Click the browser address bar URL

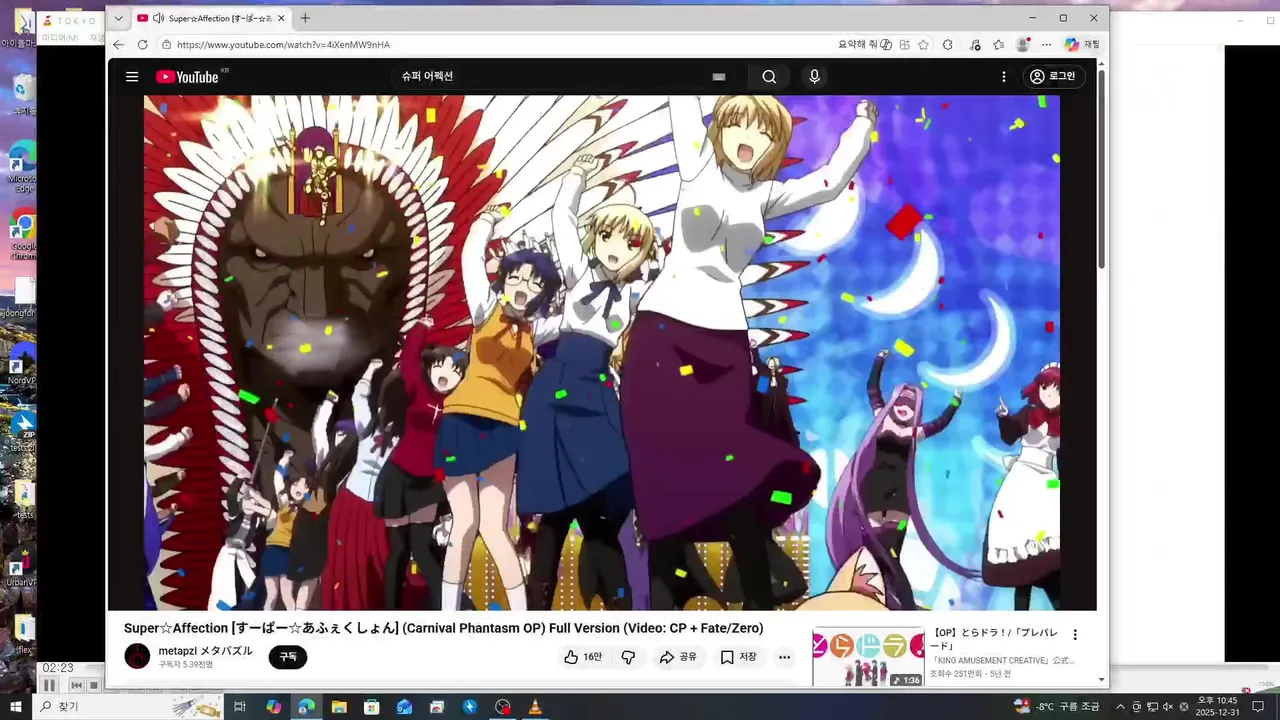[283, 45]
